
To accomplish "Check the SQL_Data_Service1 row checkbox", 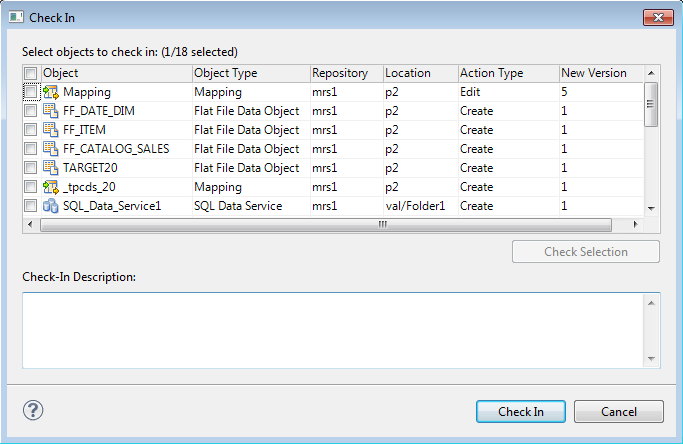I will (x=30, y=206).
